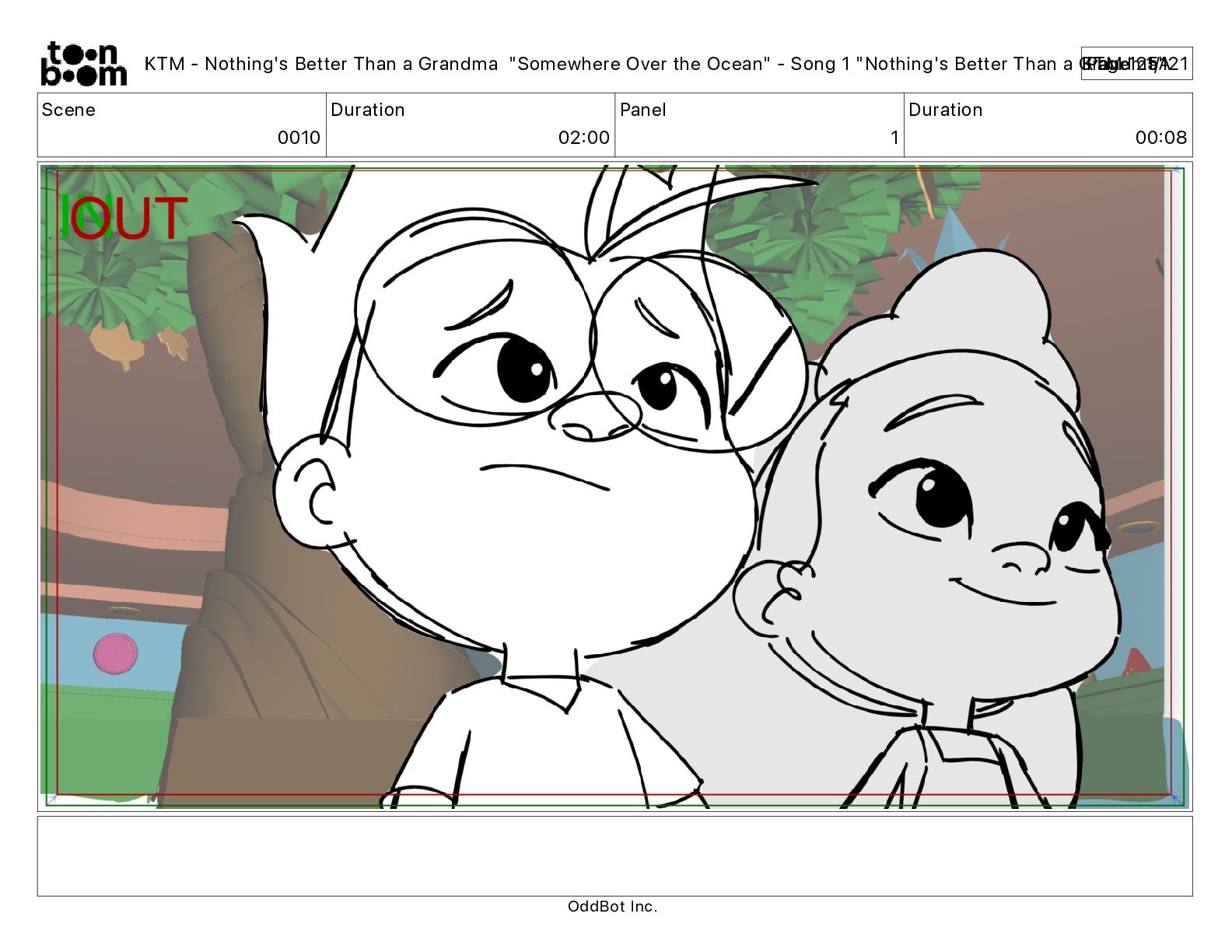Click the storyboard panel image

pyautogui.click(x=614, y=486)
